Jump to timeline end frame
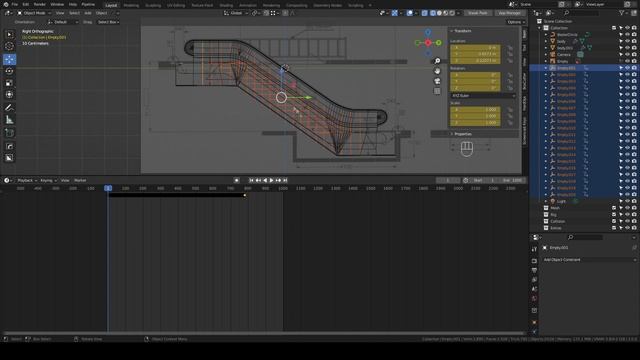 tap(285, 180)
